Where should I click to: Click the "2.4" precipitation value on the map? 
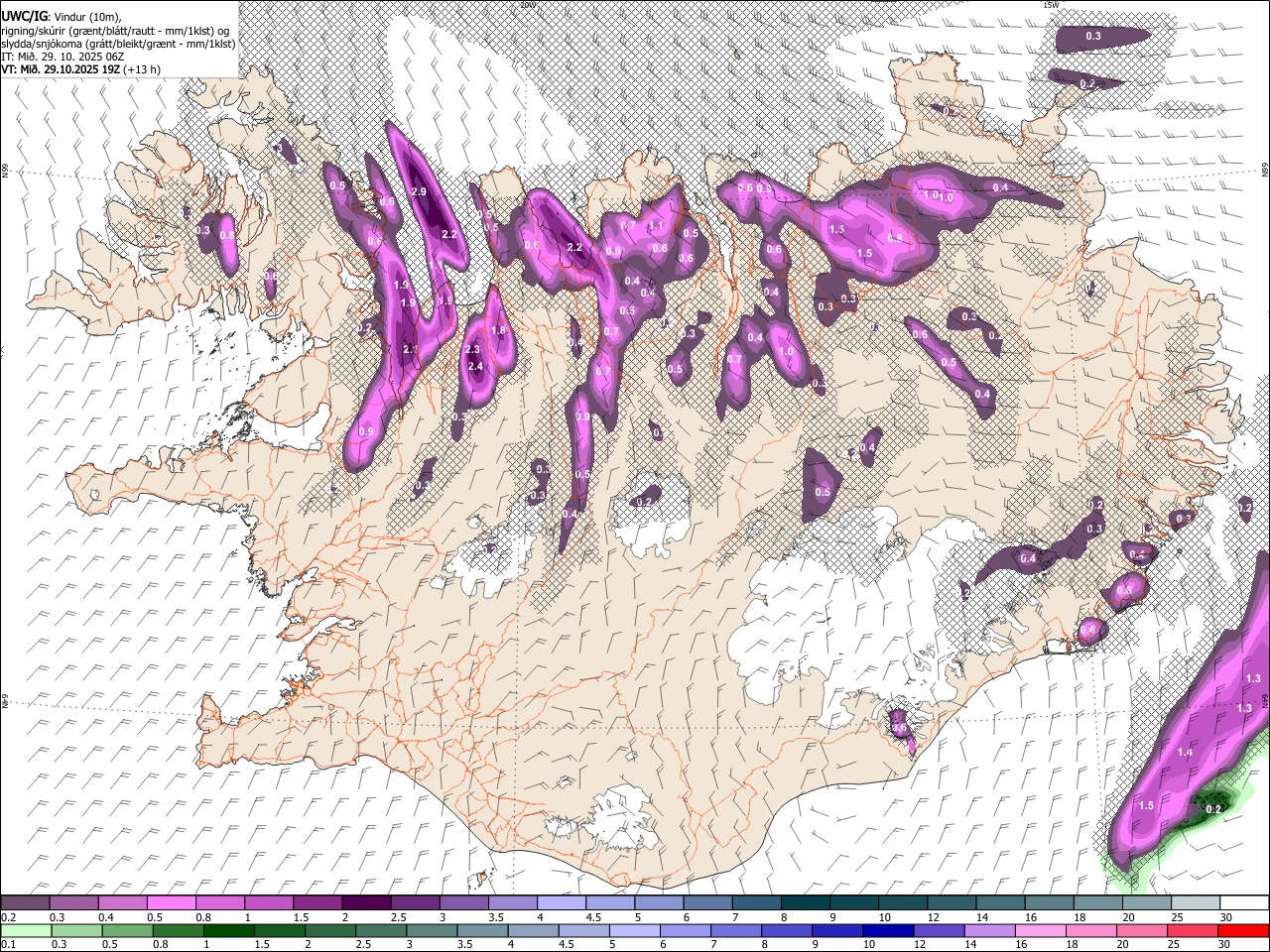[x=475, y=366]
